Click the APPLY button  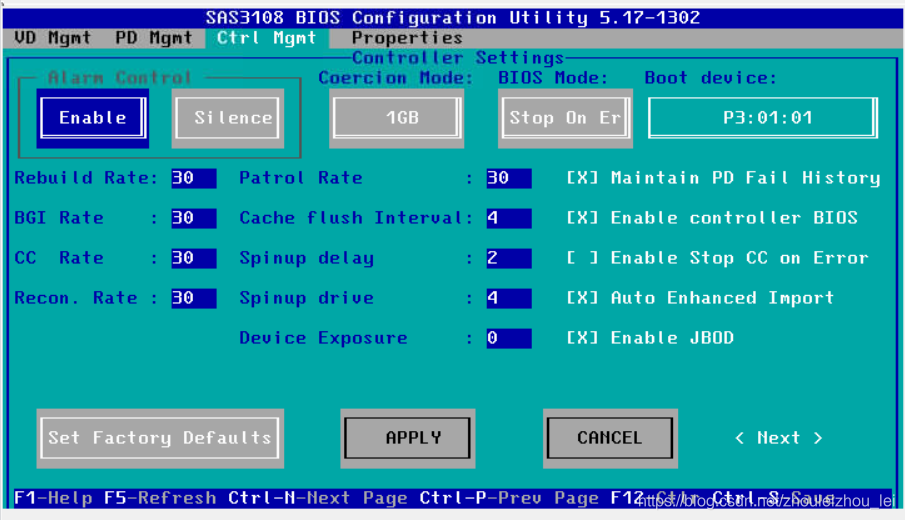click(407, 438)
